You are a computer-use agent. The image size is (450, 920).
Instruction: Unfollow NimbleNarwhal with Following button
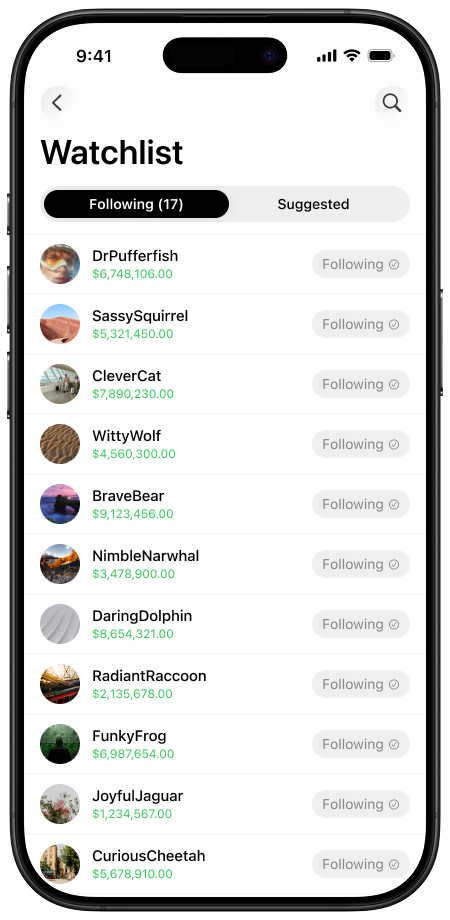pos(361,564)
